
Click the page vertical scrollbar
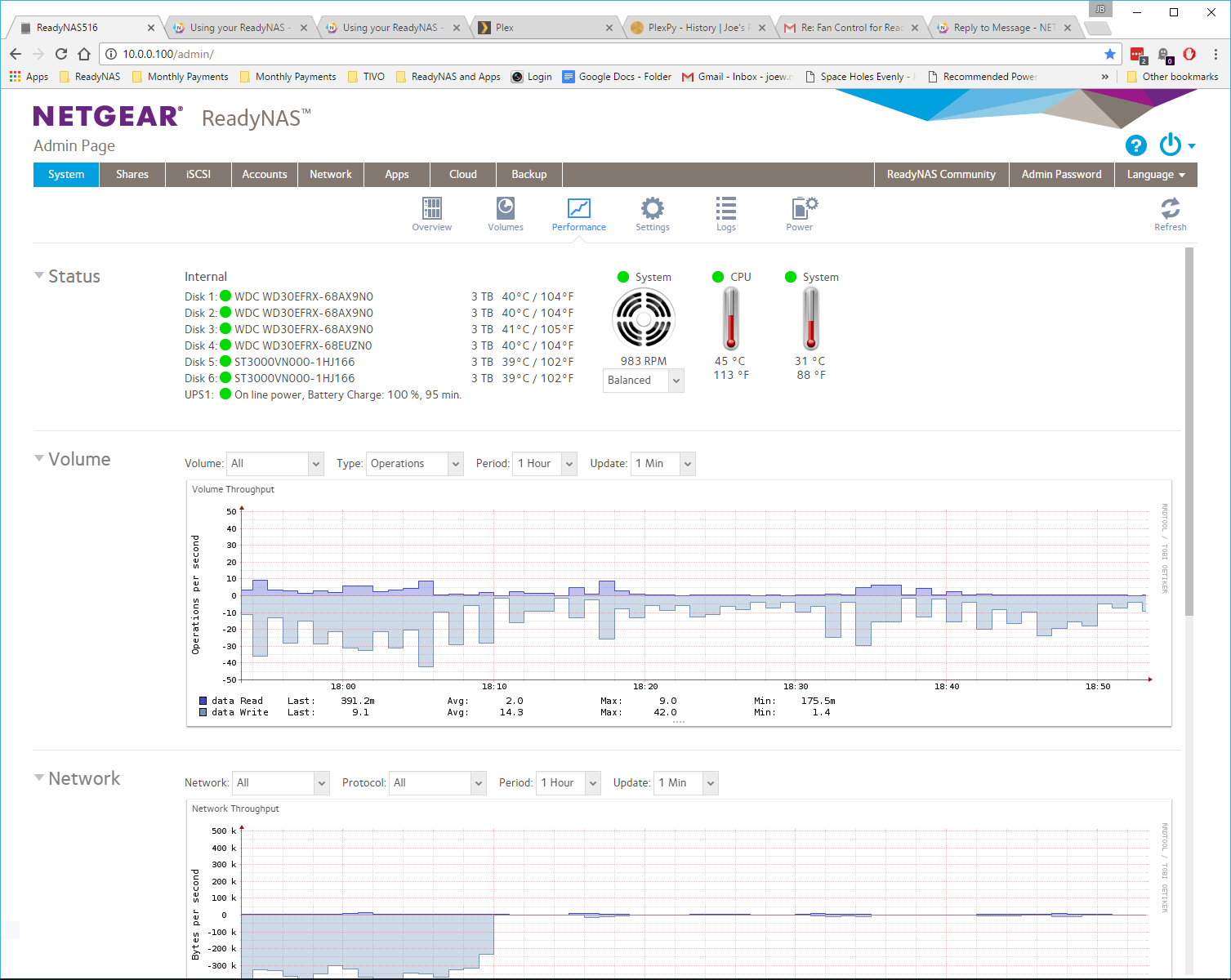1189,431
